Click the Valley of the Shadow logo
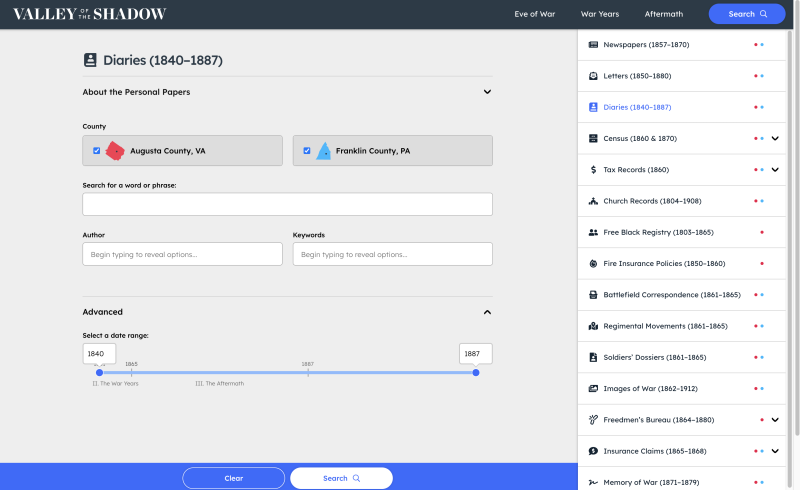This screenshot has width=800, height=490. (x=89, y=14)
